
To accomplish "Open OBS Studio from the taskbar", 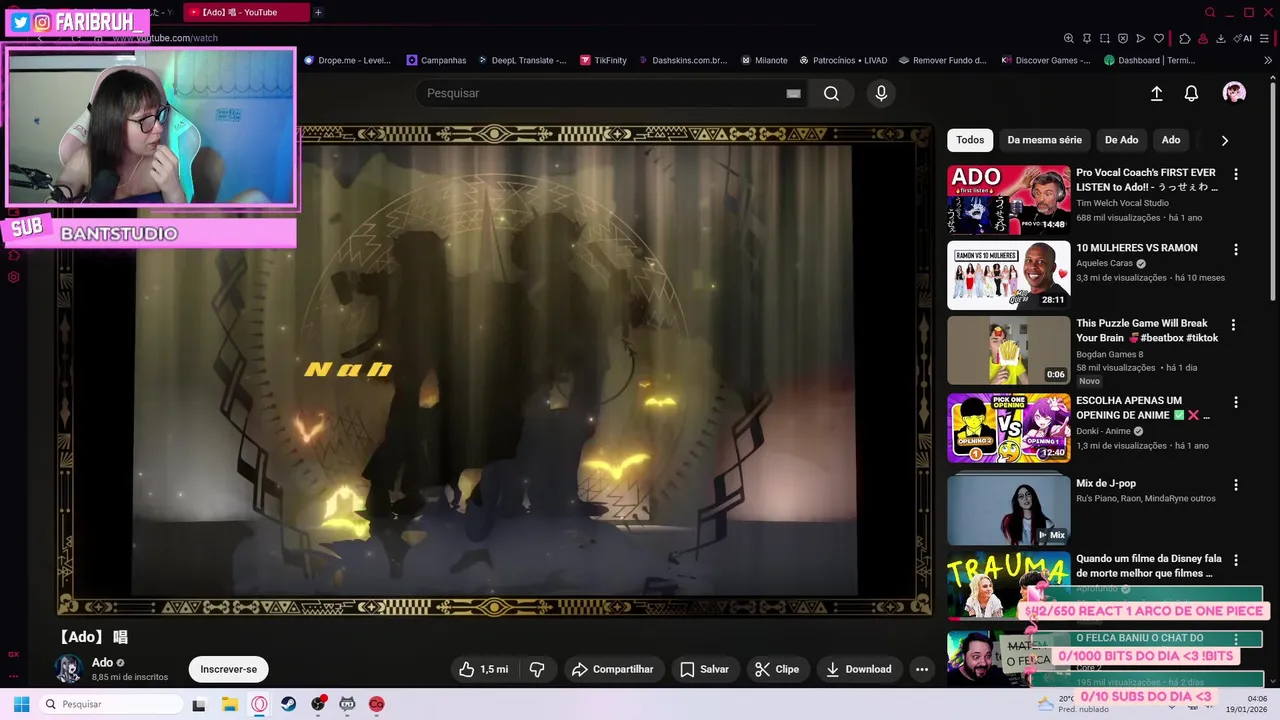I will [318, 704].
